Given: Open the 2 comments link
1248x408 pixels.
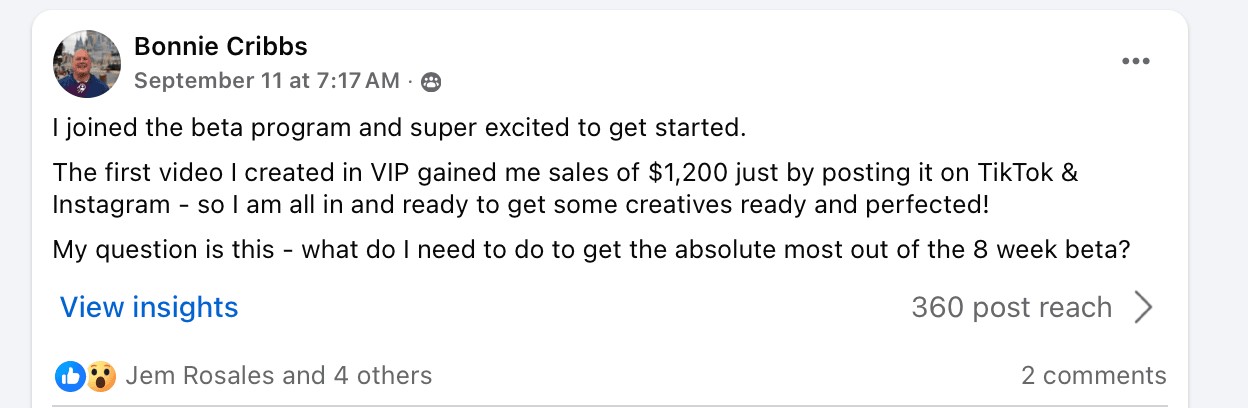Looking at the screenshot, I should pyautogui.click(x=1093, y=376).
